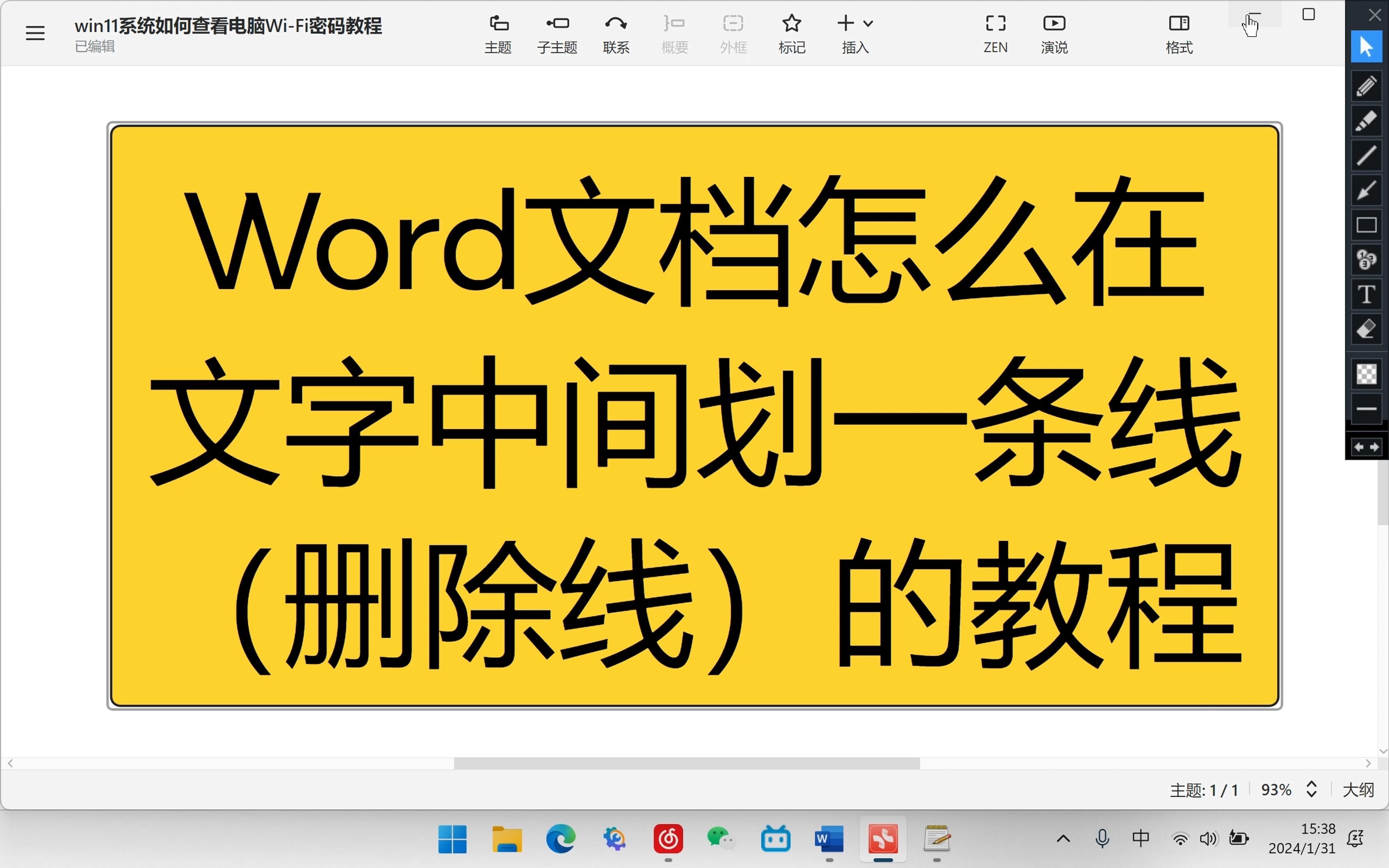
Task: Open the hamburger menu
Action: coord(35,33)
